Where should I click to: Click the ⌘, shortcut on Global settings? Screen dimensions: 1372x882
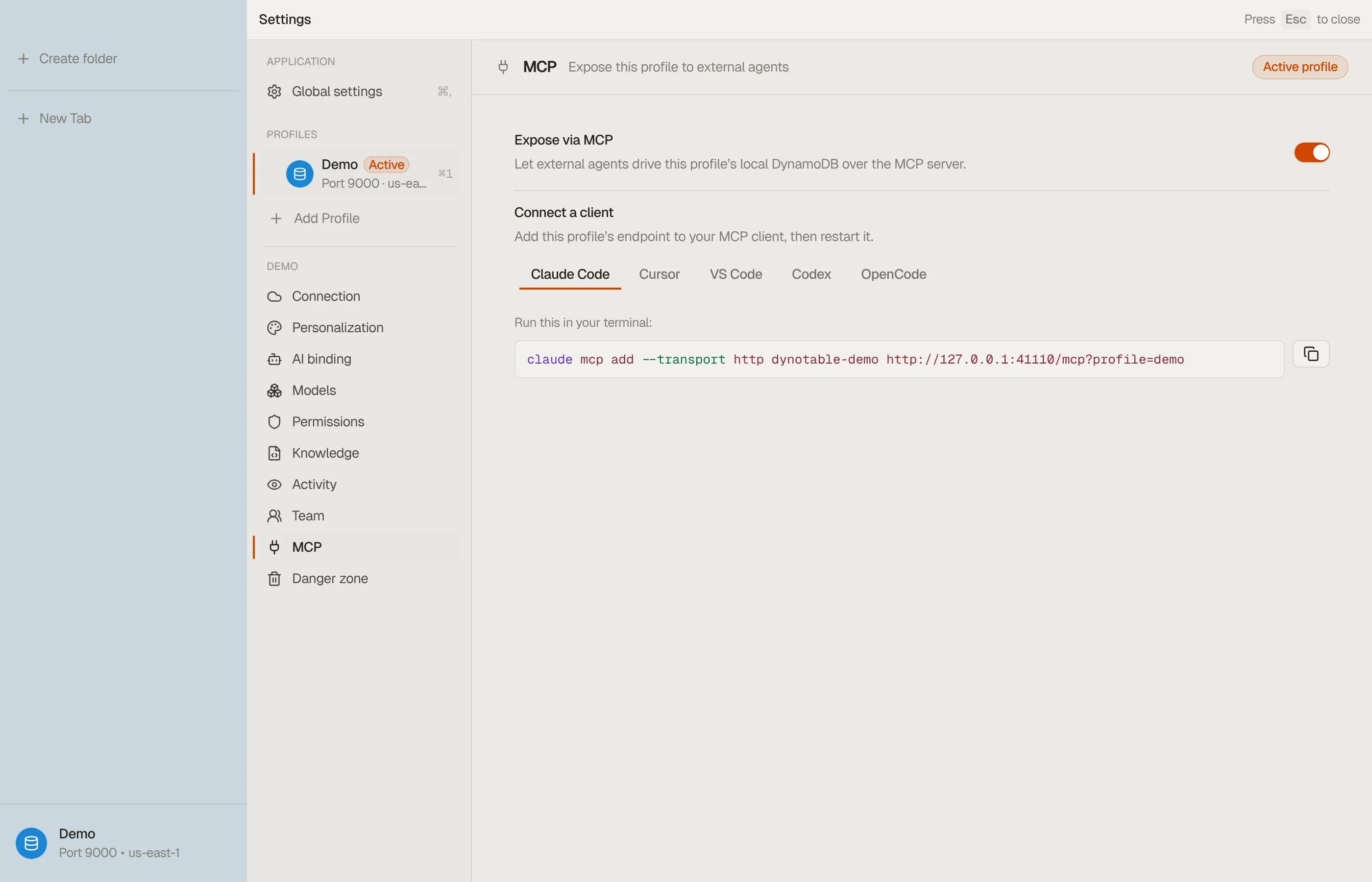tap(444, 92)
